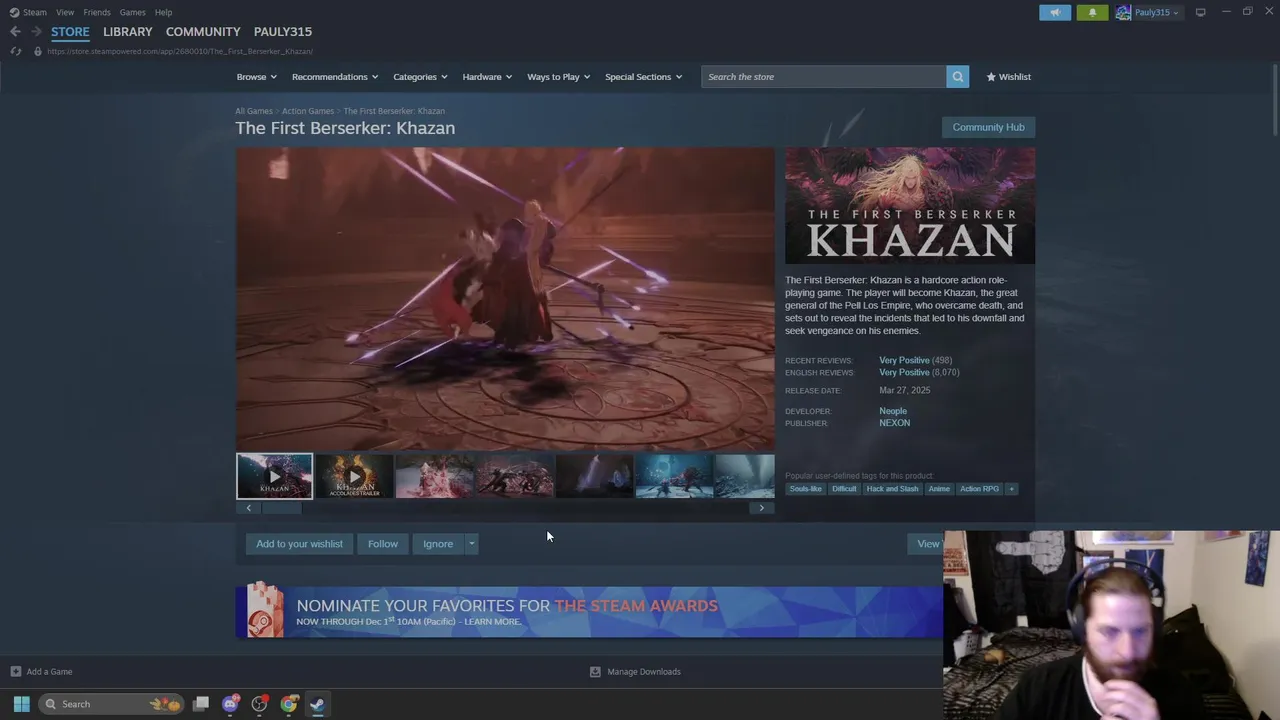Stop or reload the store page
The image size is (1280, 720).
tap(15, 51)
